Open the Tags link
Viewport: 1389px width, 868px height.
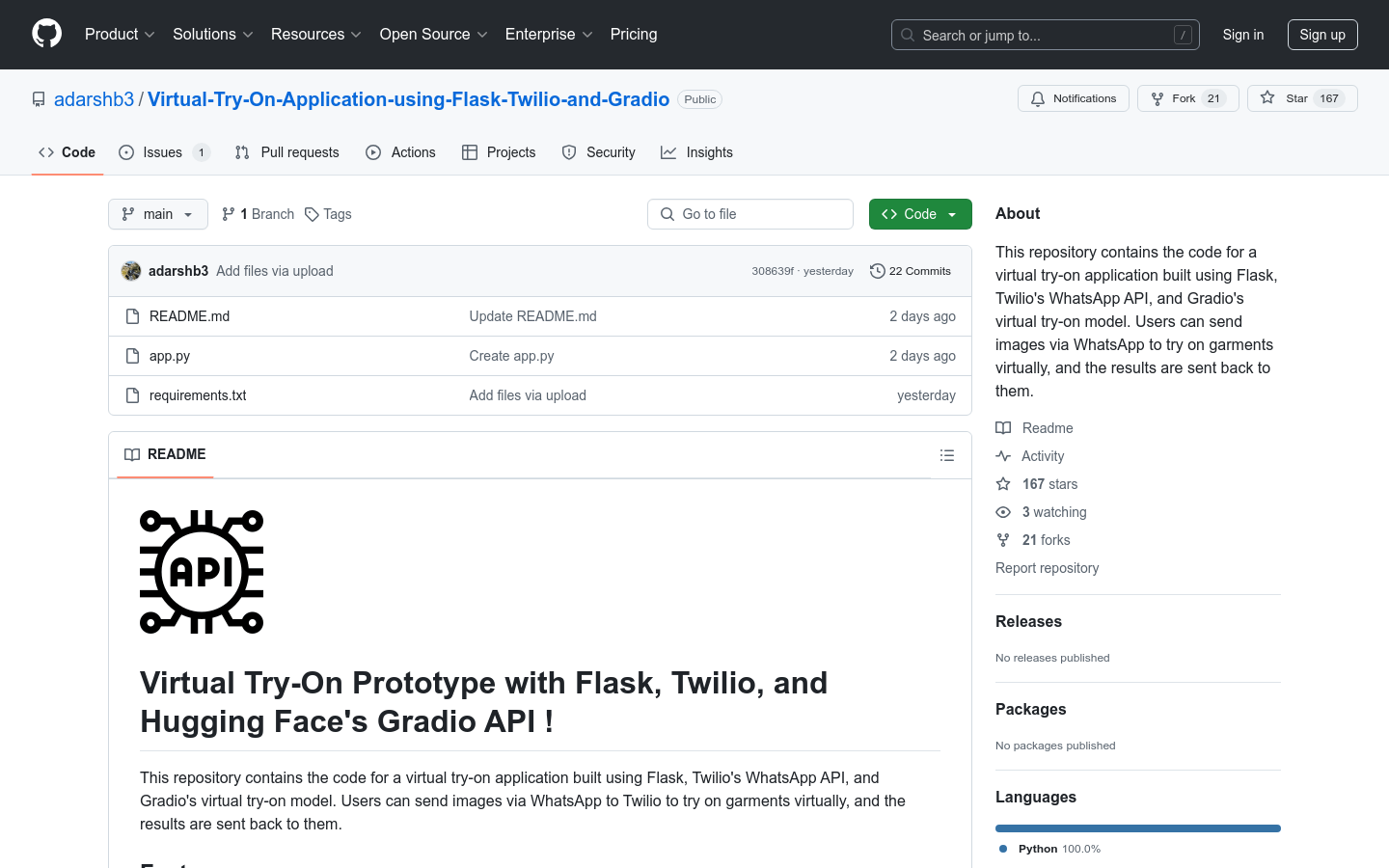pyautogui.click(x=328, y=214)
